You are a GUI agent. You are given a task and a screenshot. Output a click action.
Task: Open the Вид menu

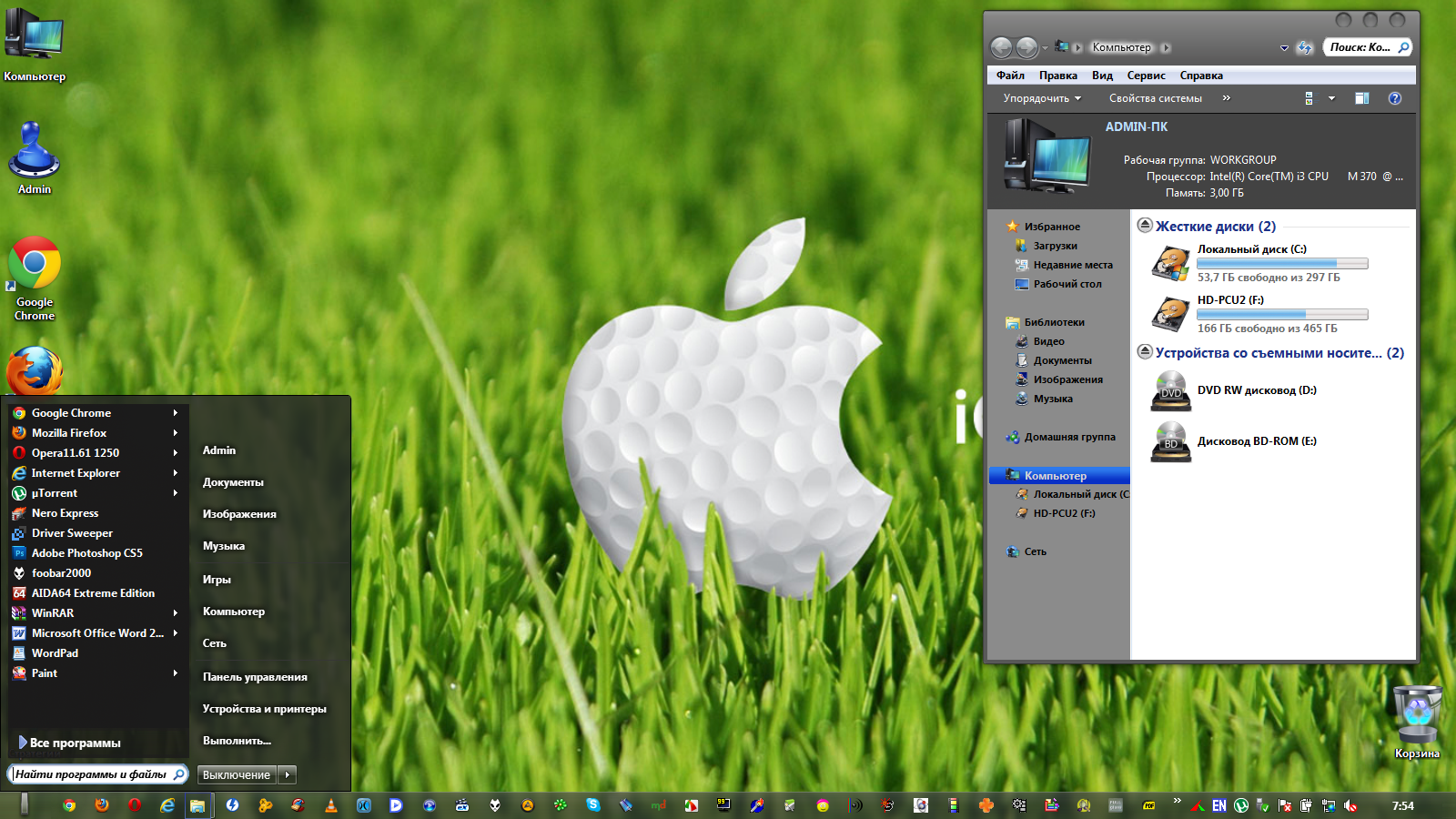tap(1102, 76)
